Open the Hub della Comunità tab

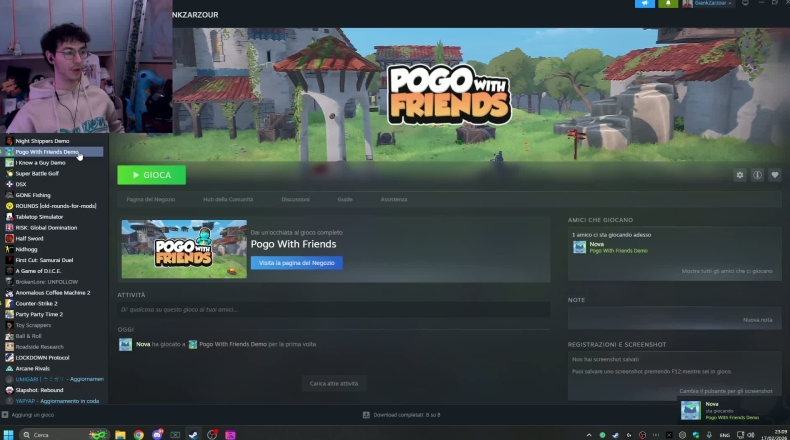[x=228, y=199]
